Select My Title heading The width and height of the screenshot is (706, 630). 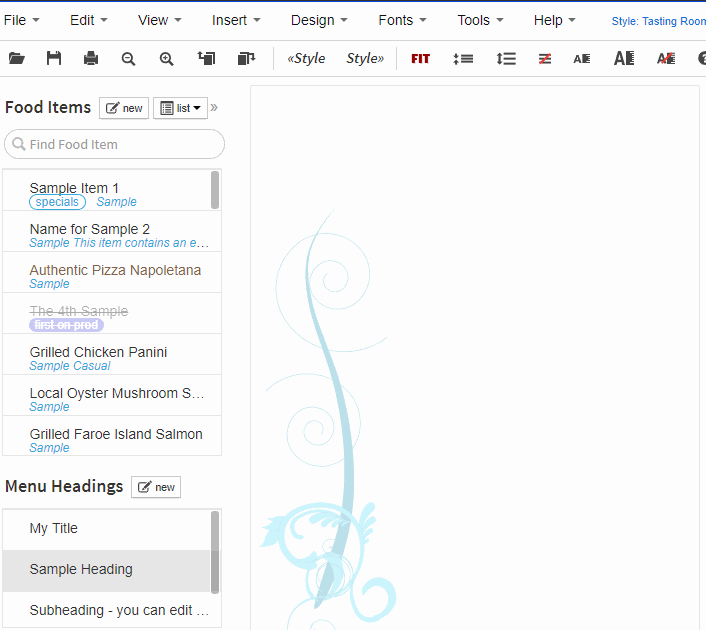pyautogui.click(x=107, y=530)
